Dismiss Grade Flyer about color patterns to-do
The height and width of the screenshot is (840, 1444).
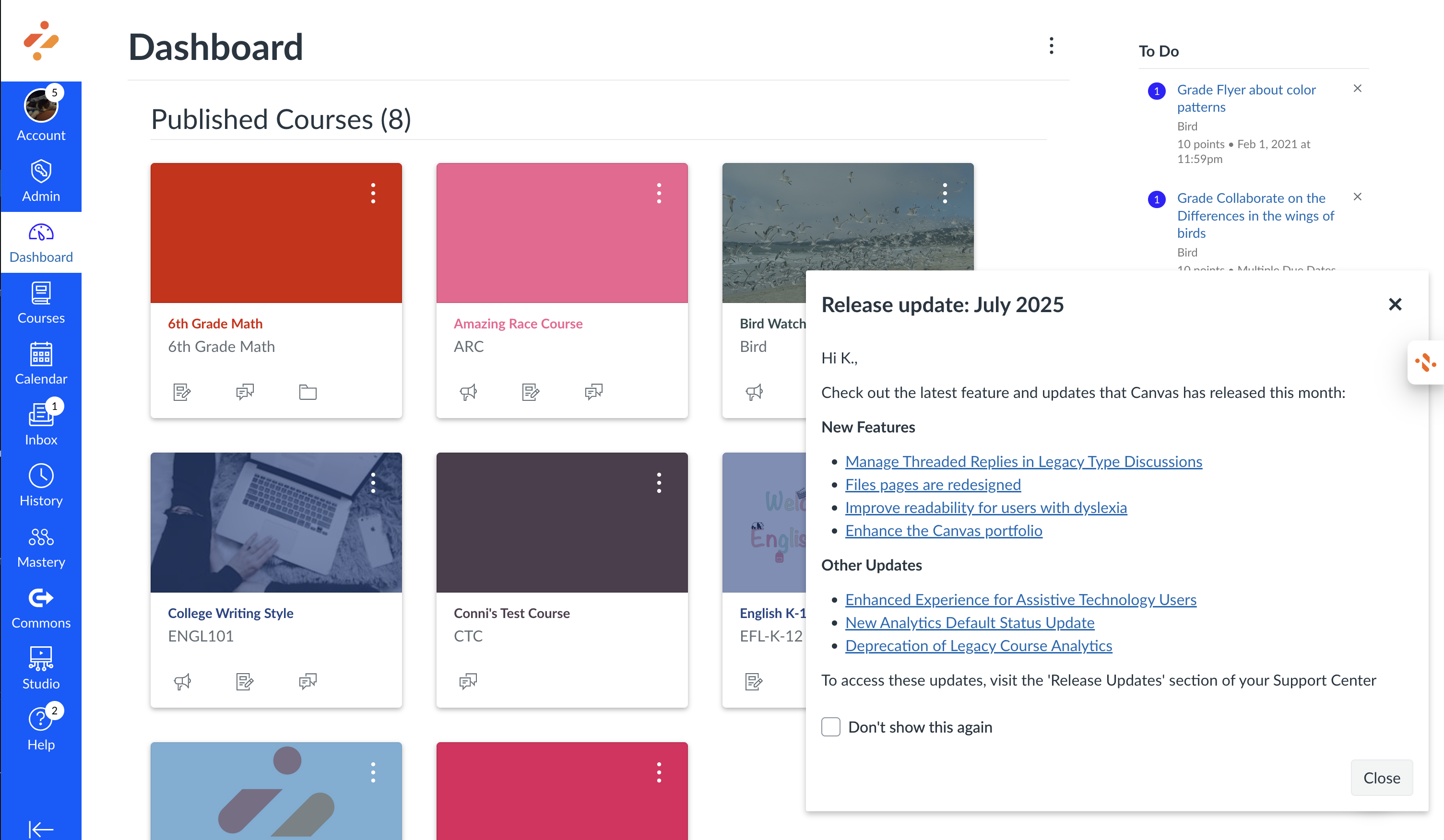(1357, 88)
